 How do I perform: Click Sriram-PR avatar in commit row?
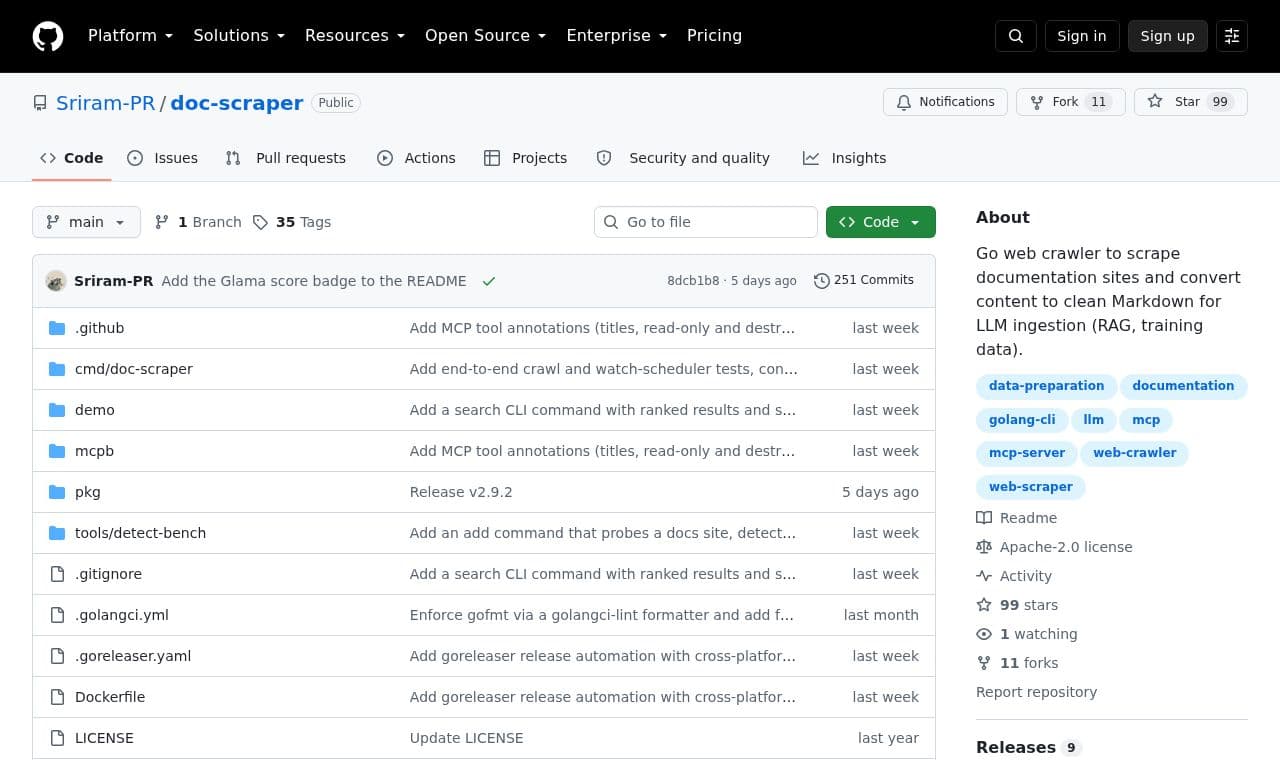point(56,281)
